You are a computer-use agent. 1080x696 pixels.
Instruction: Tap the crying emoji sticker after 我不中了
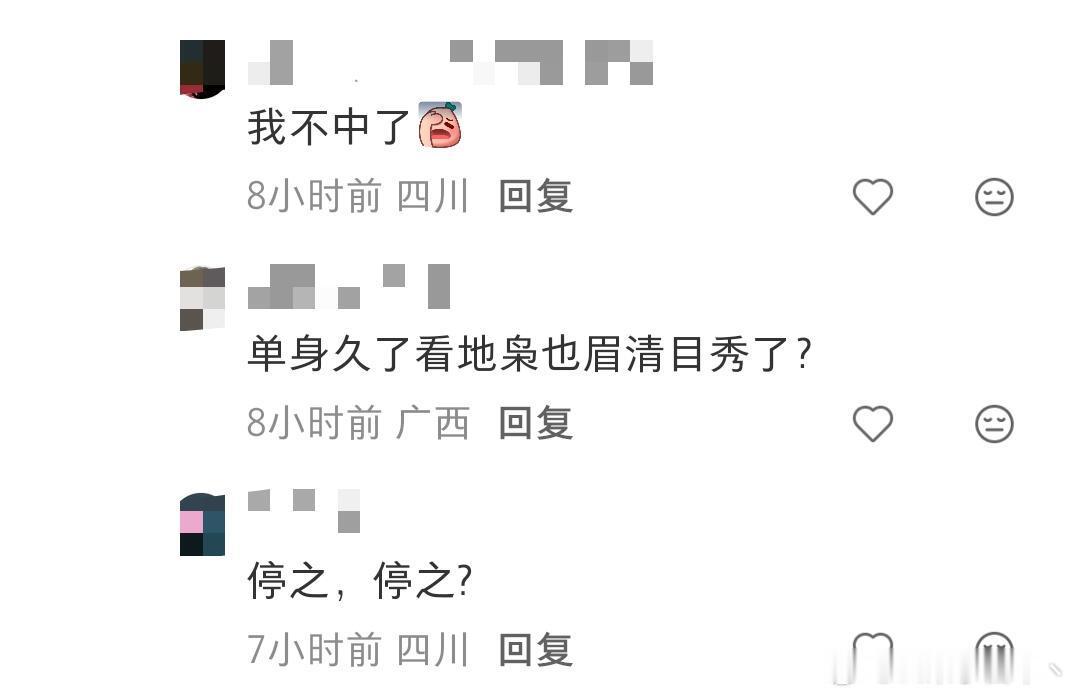(x=440, y=125)
